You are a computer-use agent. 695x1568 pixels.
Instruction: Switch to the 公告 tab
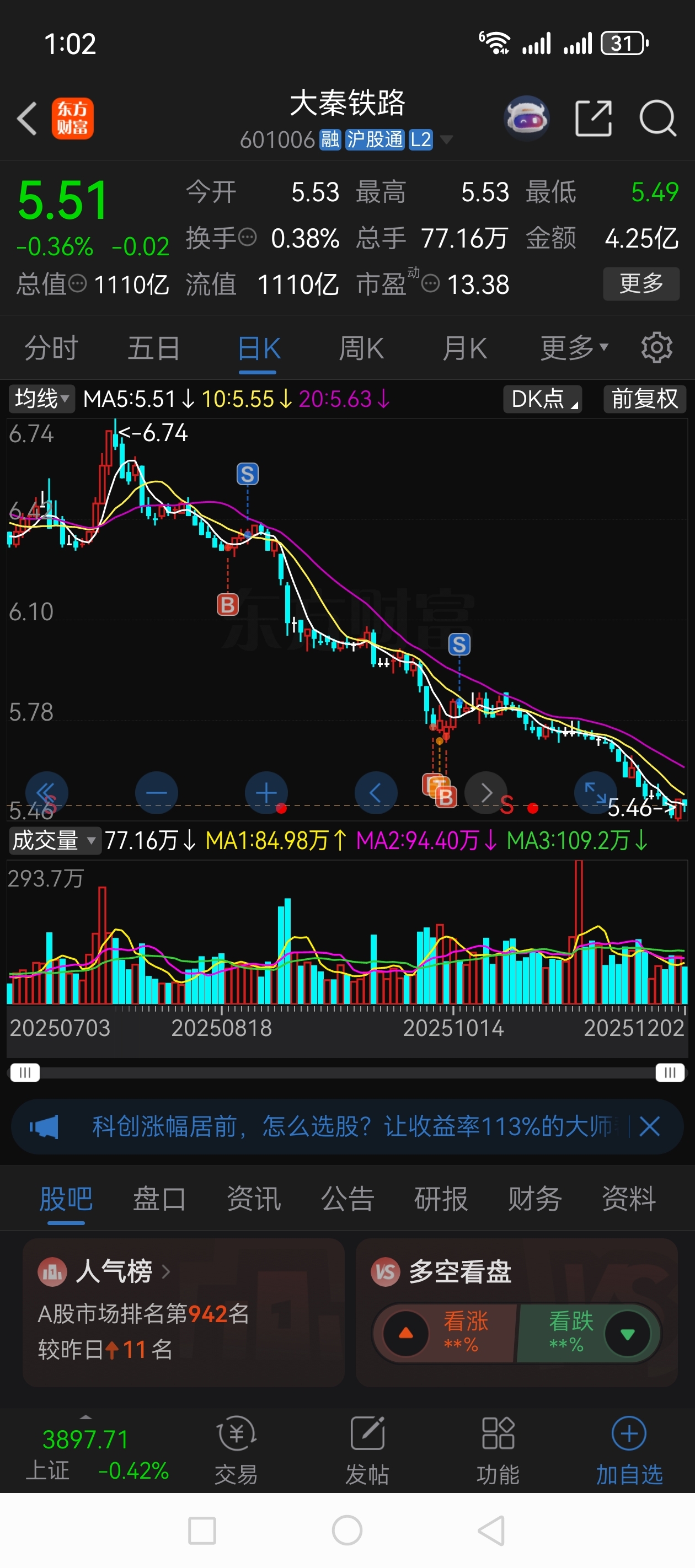[x=347, y=1199]
